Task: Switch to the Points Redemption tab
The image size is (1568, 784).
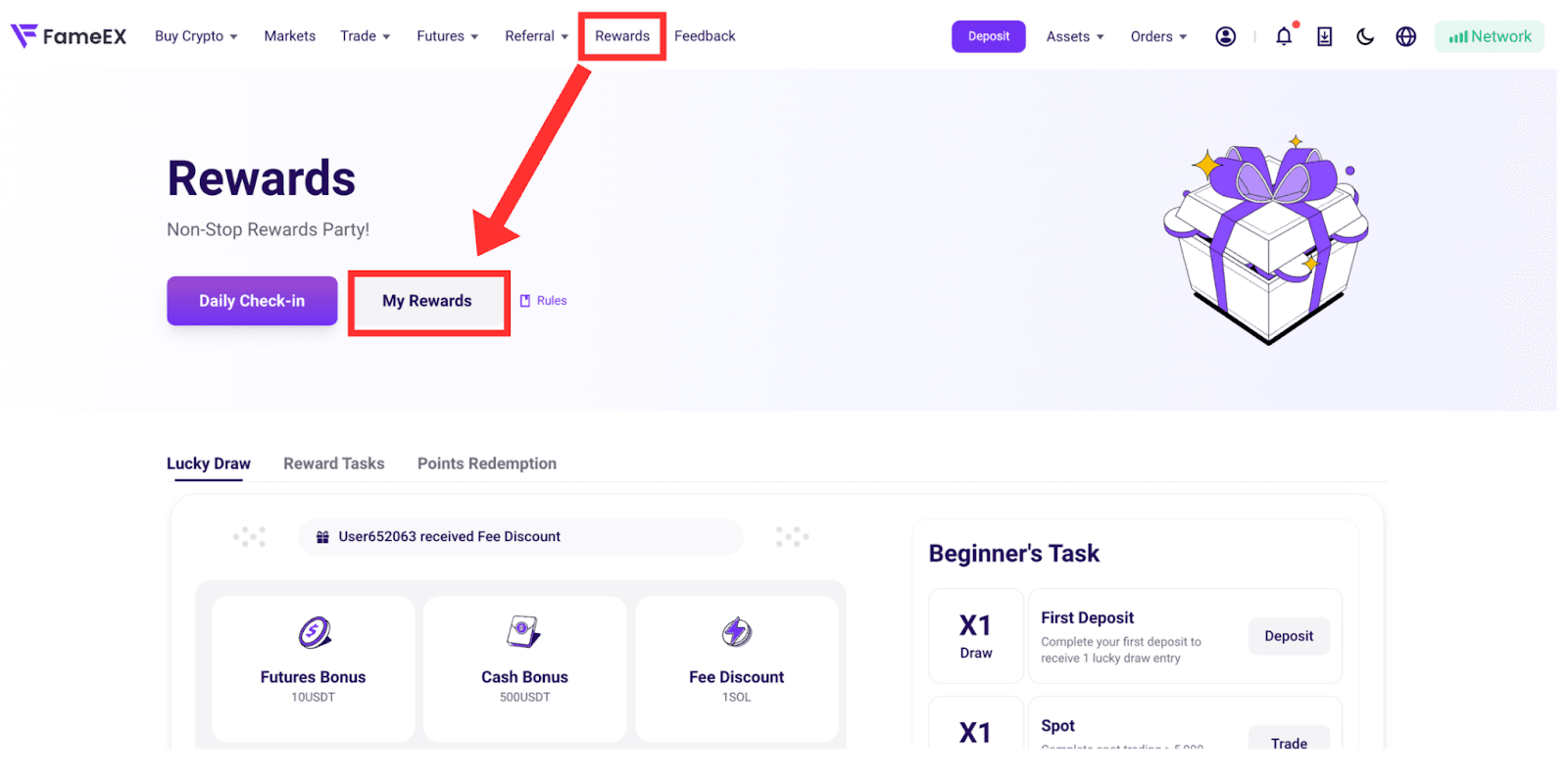Action: [487, 464]
